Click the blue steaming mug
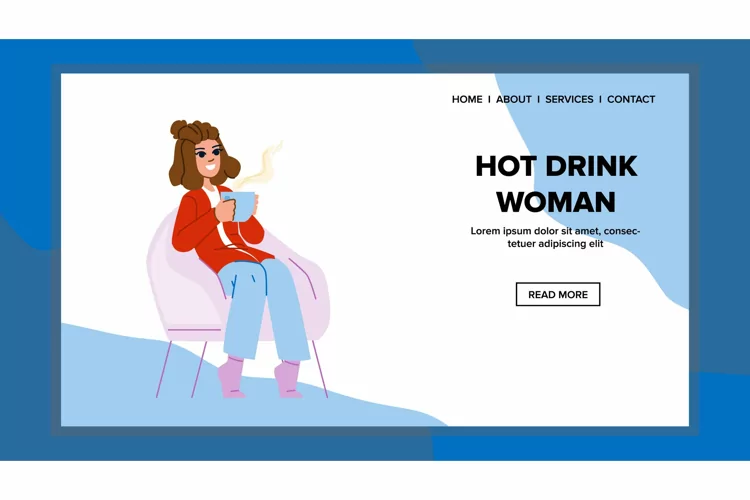750x500 pixels. click(243, 206)
